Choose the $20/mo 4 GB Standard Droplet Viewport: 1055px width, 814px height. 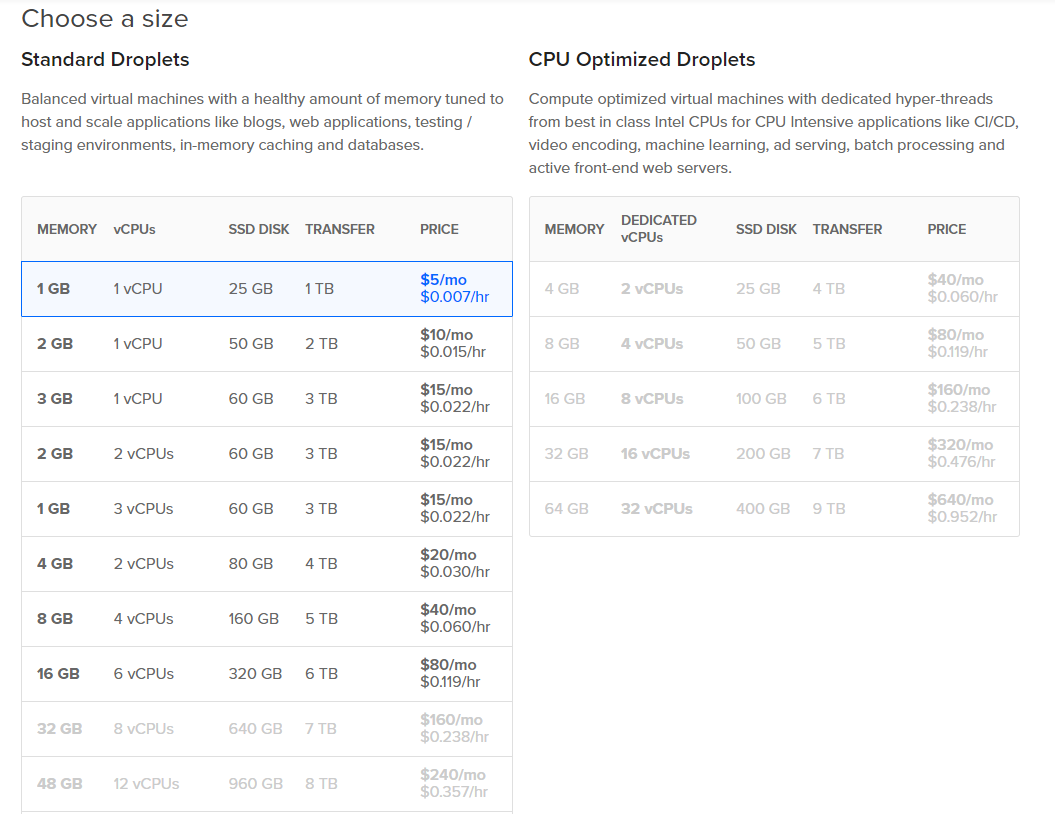point(266,564)
